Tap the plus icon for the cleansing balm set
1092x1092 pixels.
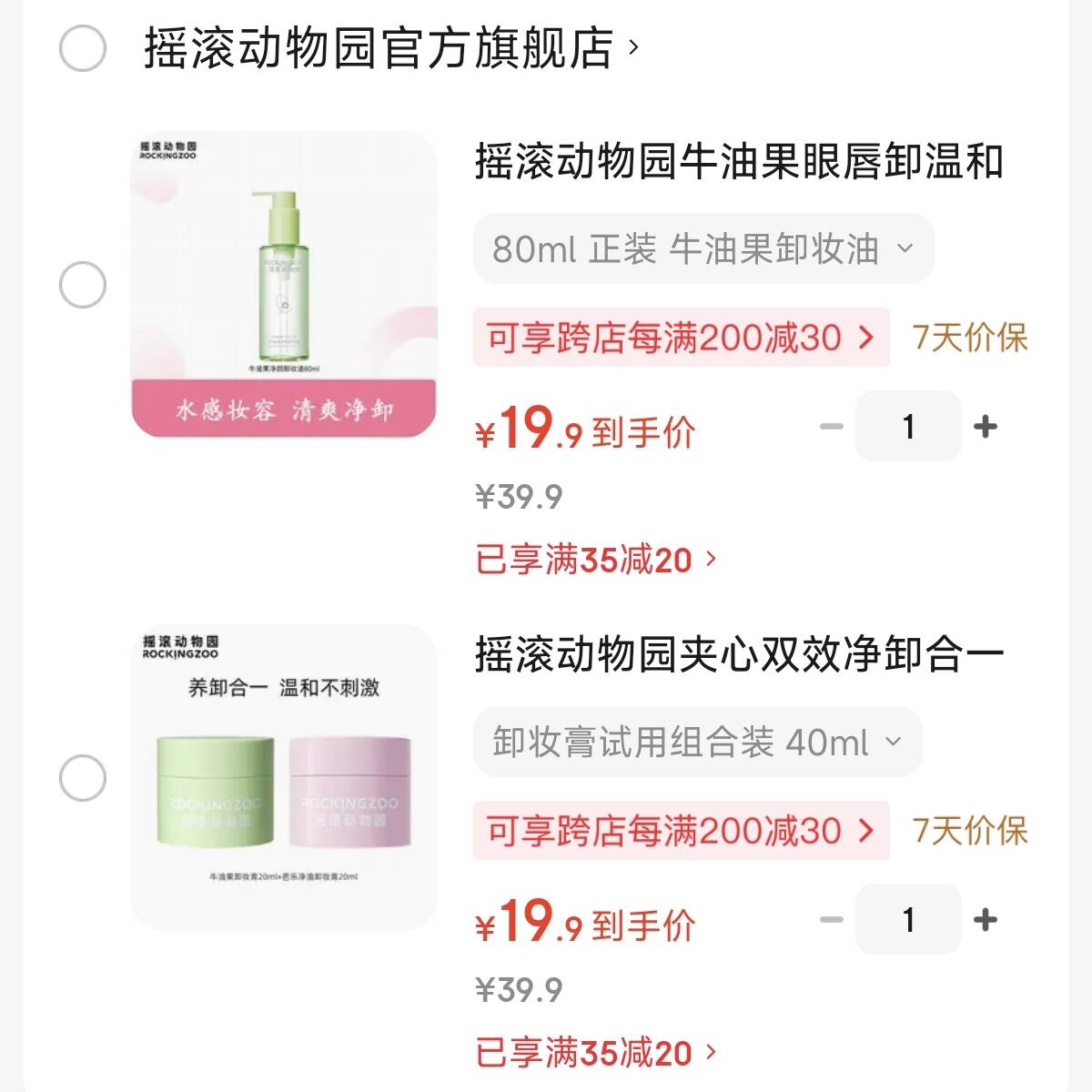coord(986,919)
